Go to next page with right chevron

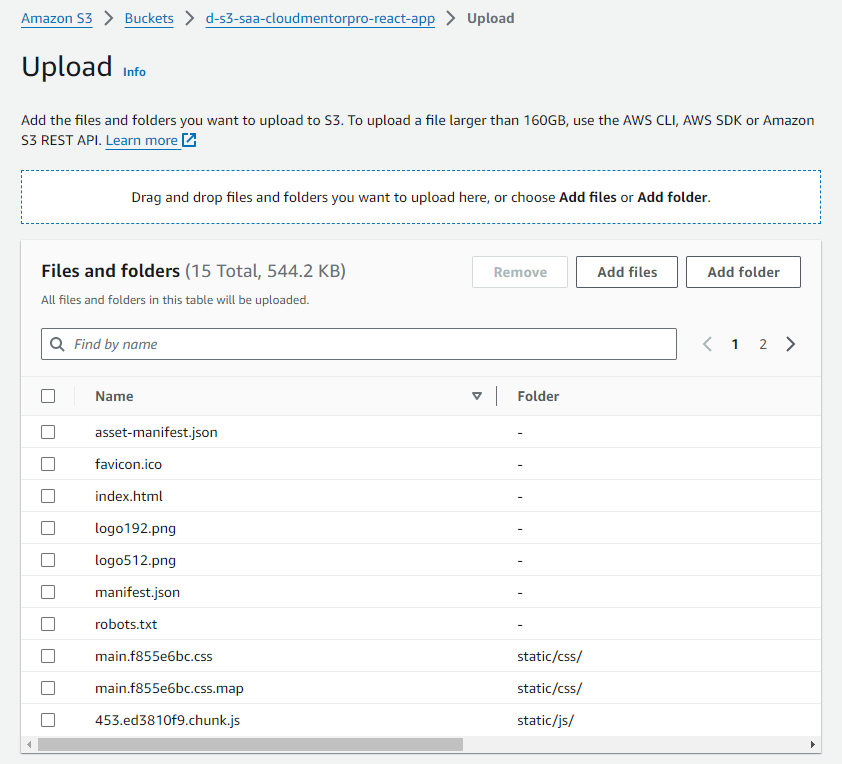[791, 344]
